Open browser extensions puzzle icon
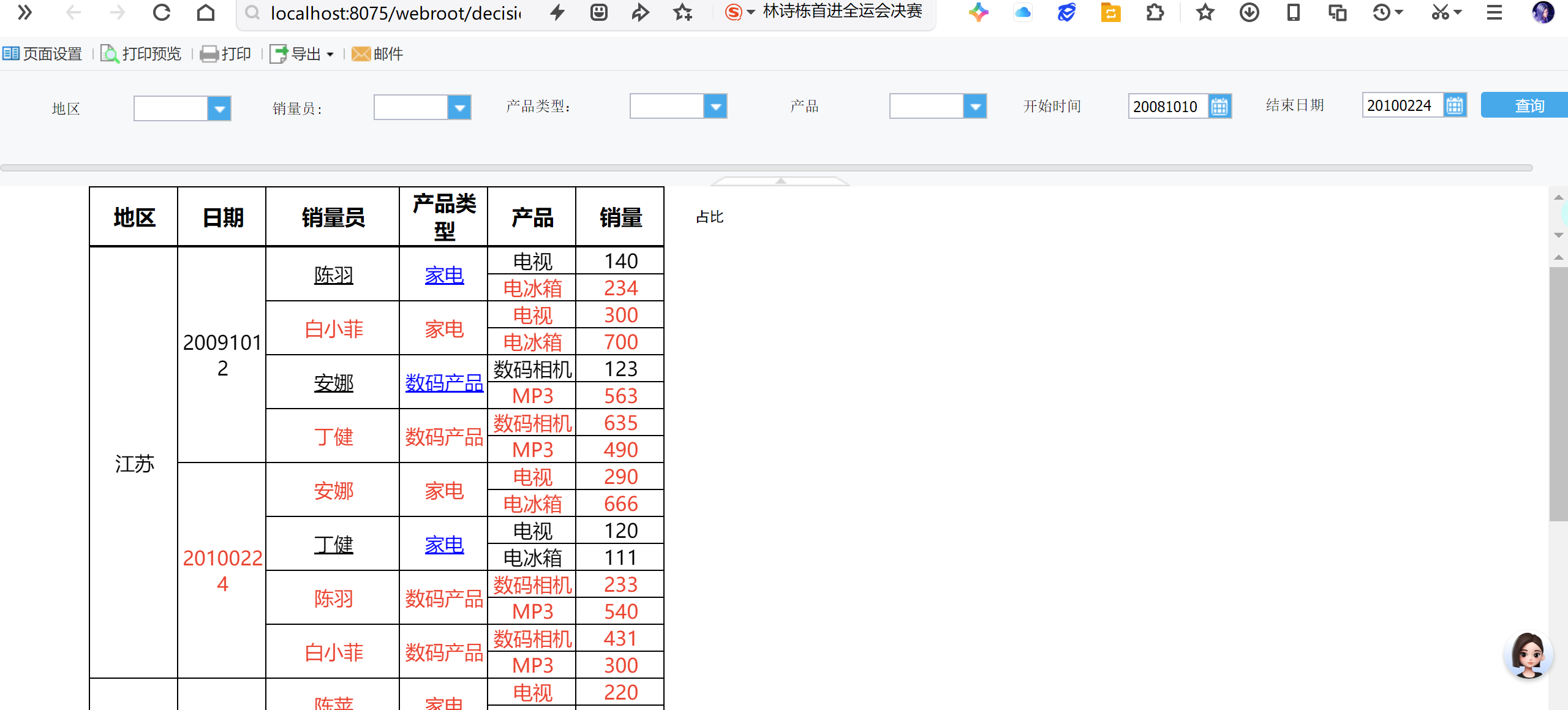Image resolution: width=1568 pixels, height=710 pixels. tap(1155, 12)
